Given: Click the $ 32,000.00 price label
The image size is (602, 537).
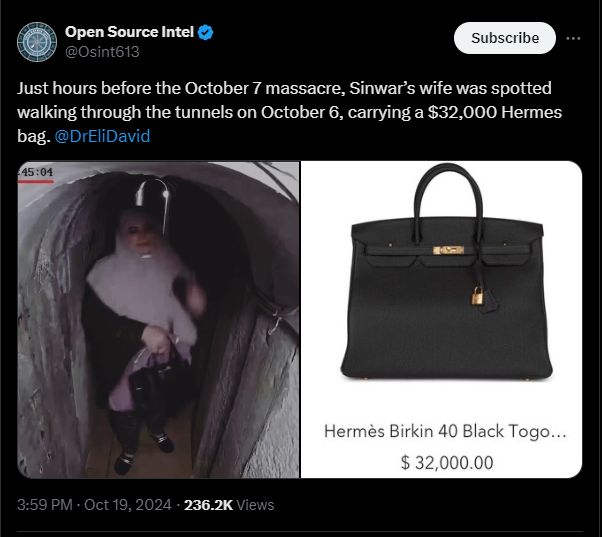Looking at the screenshot, I should [x=447, y=463].
